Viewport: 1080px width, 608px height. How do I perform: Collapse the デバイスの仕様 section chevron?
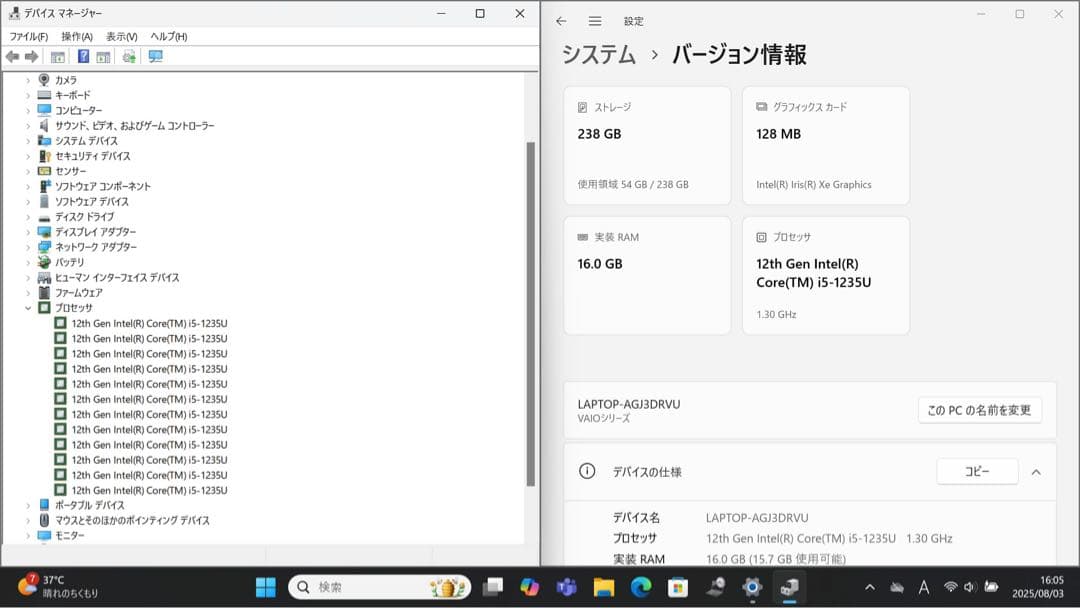click(1036, 472)
